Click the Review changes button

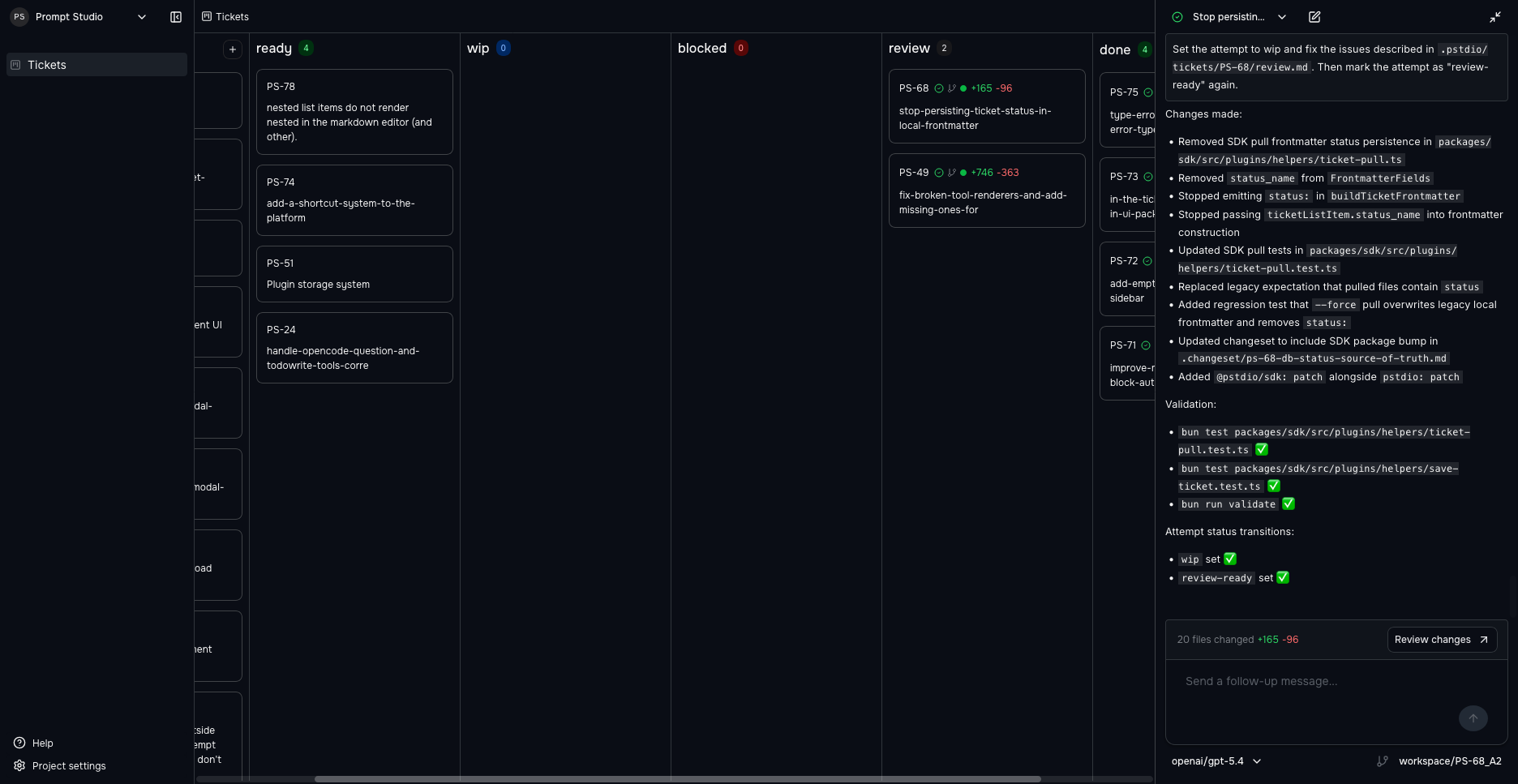(x=1442, y=639)
